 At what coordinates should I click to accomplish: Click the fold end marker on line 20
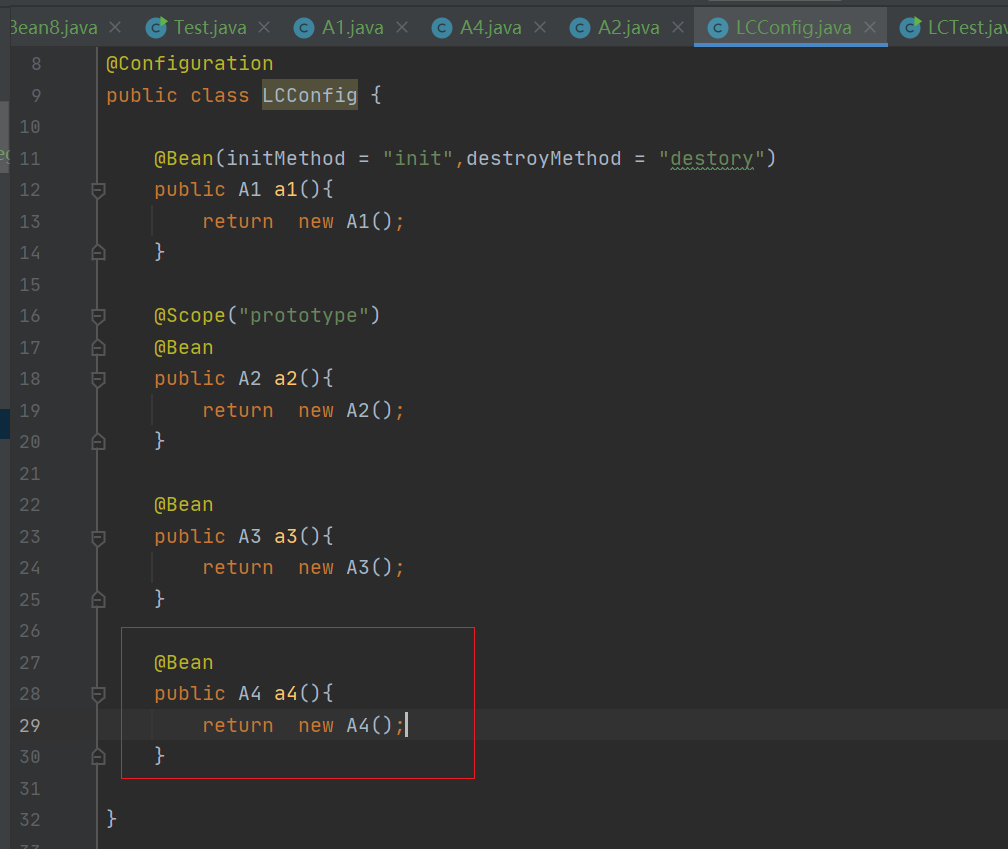click(x=98, y=442)
